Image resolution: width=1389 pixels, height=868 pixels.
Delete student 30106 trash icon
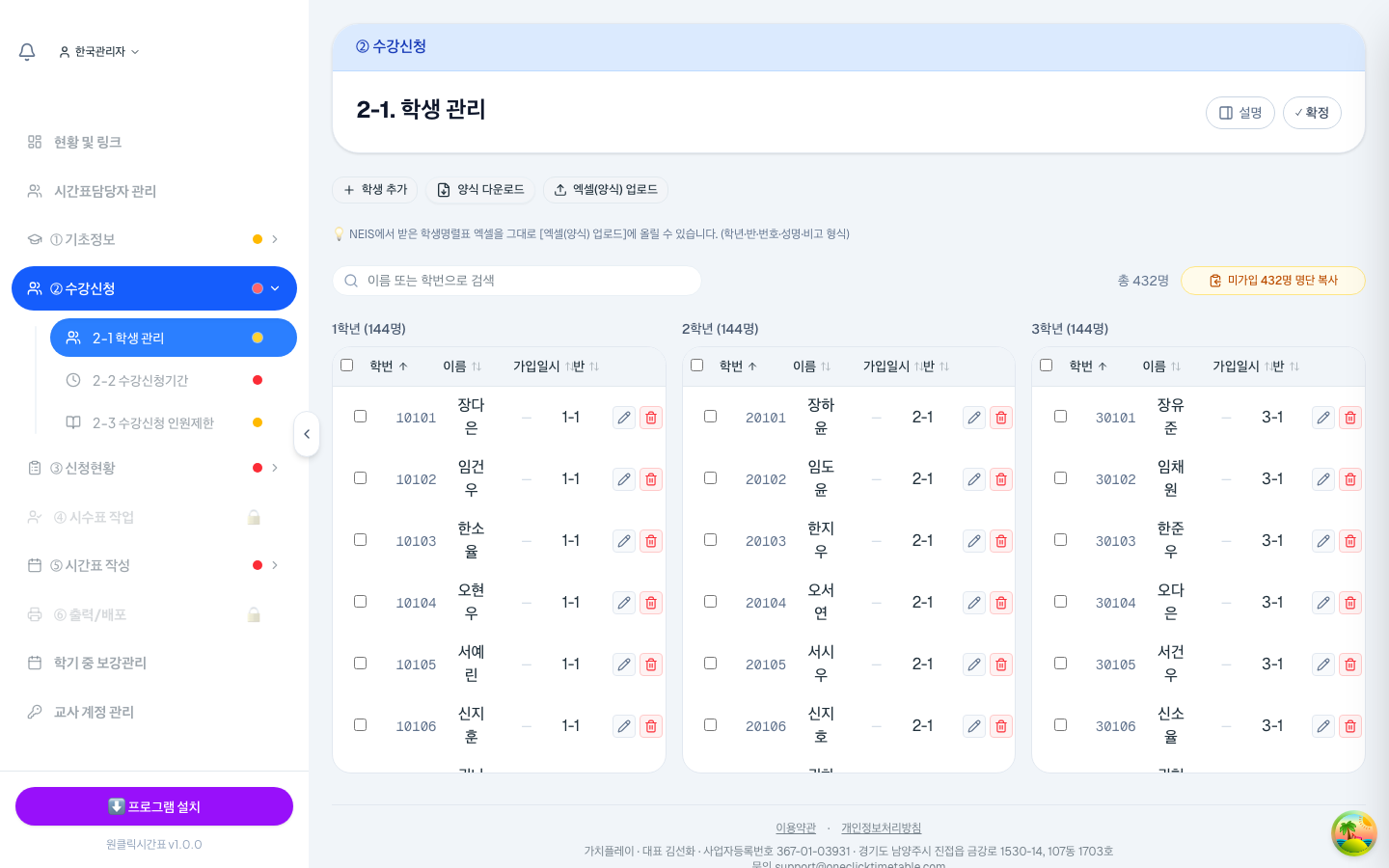click(1350, 726)
